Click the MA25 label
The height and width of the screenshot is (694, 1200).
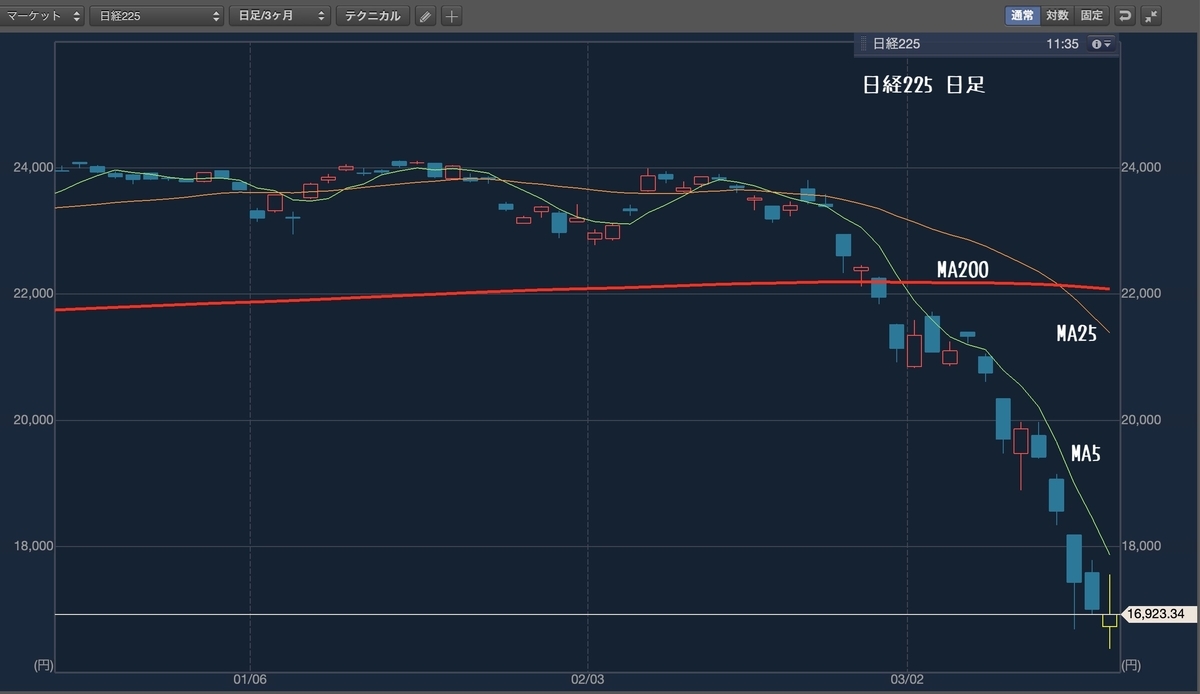pos(1077,334)
